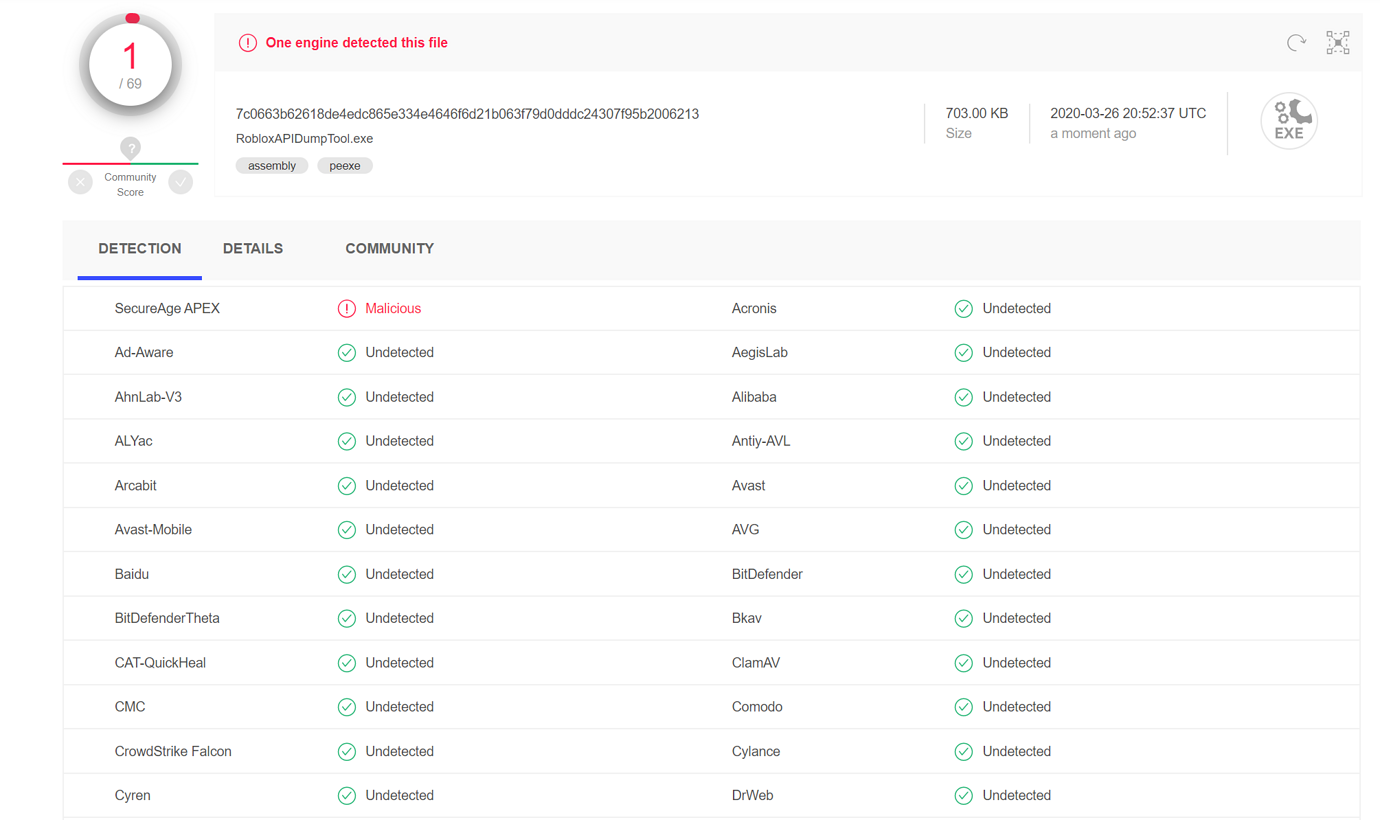The width and height of the screenshot is (1380, 820).
Task: Open the COMMUNITY tab
Action: pyautogui.click(x=389, y=249)
